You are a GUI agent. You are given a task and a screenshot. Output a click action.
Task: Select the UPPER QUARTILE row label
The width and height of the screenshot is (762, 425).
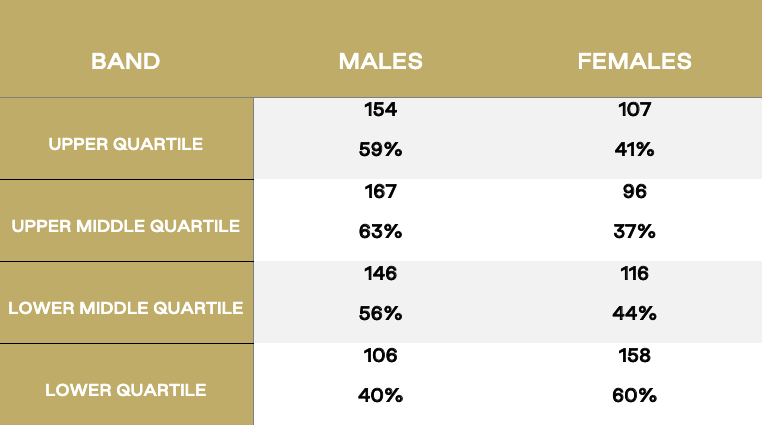(125, 144)
